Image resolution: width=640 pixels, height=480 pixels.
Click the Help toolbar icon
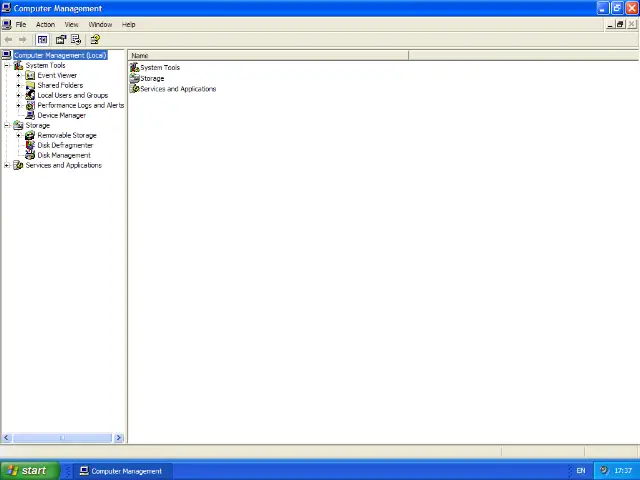[95, 40]
